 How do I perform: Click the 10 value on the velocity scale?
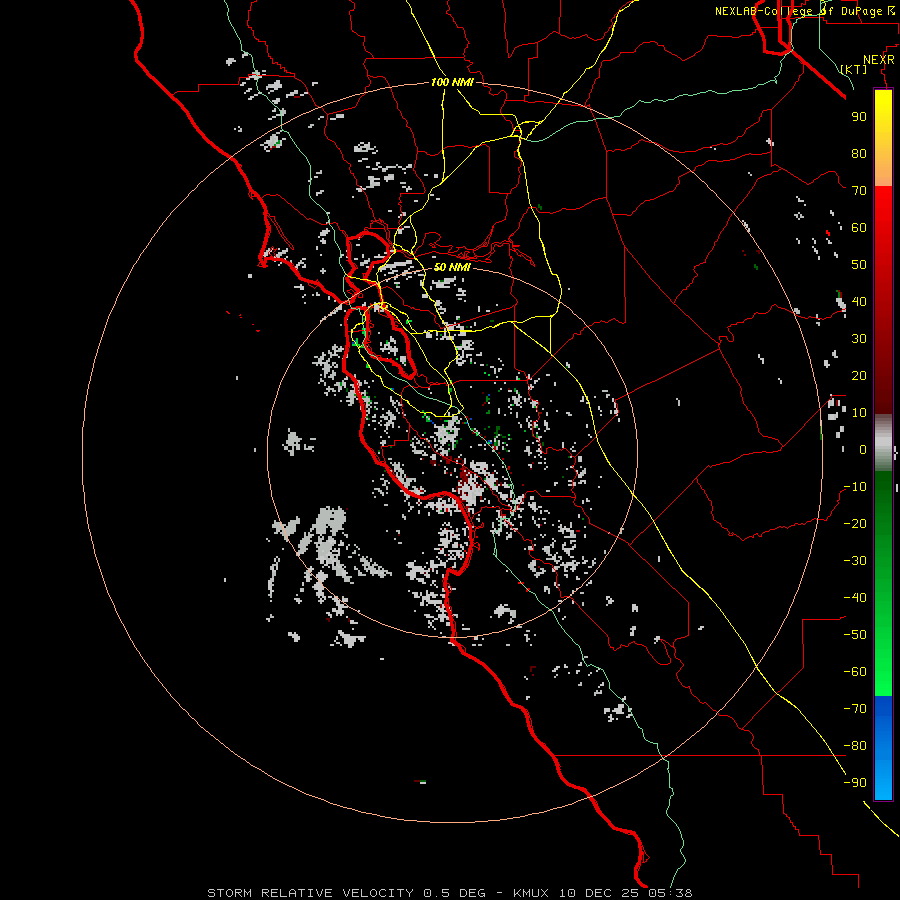(x=859, y=413)
